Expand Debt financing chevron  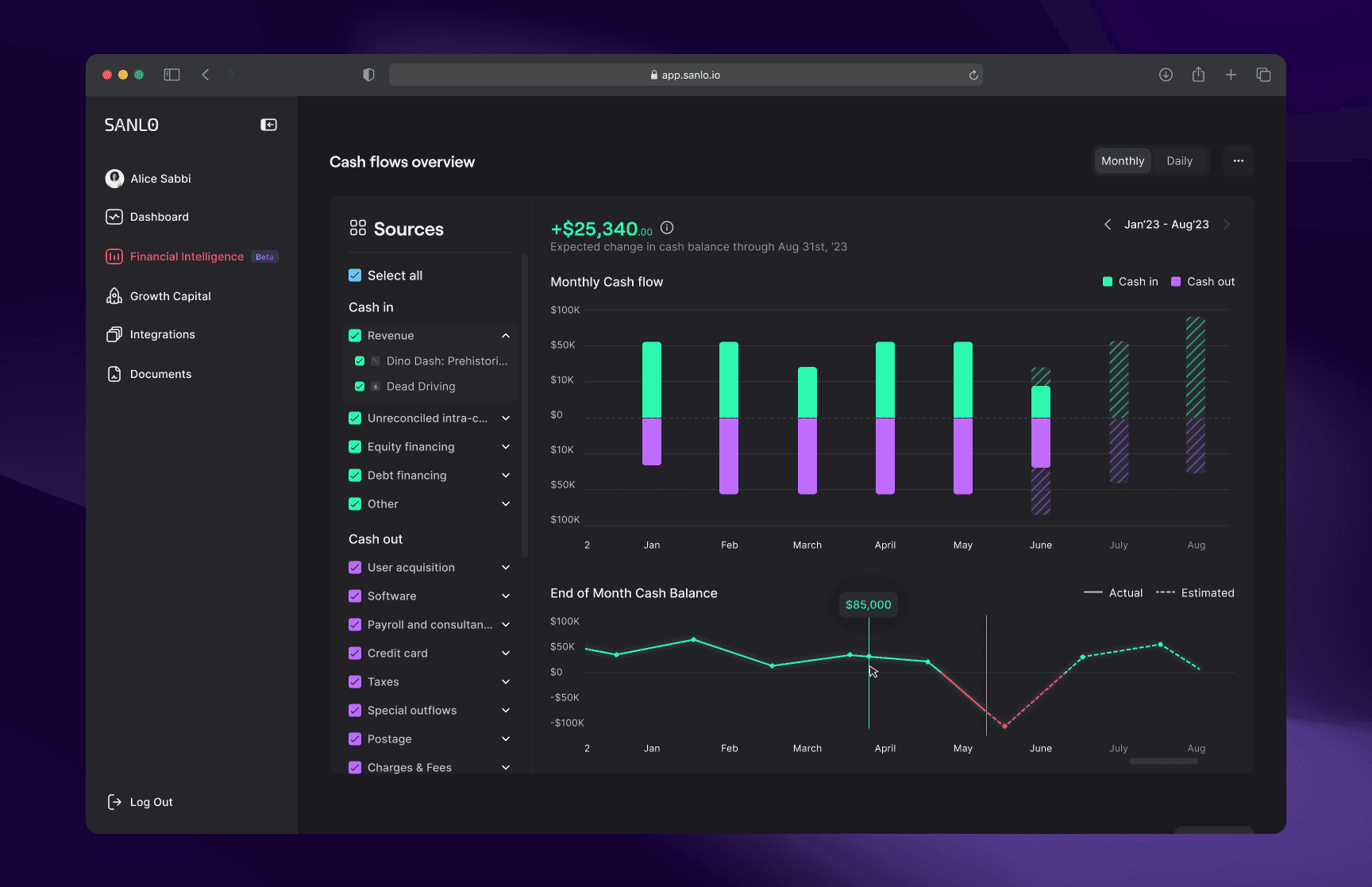coord(506,476)
